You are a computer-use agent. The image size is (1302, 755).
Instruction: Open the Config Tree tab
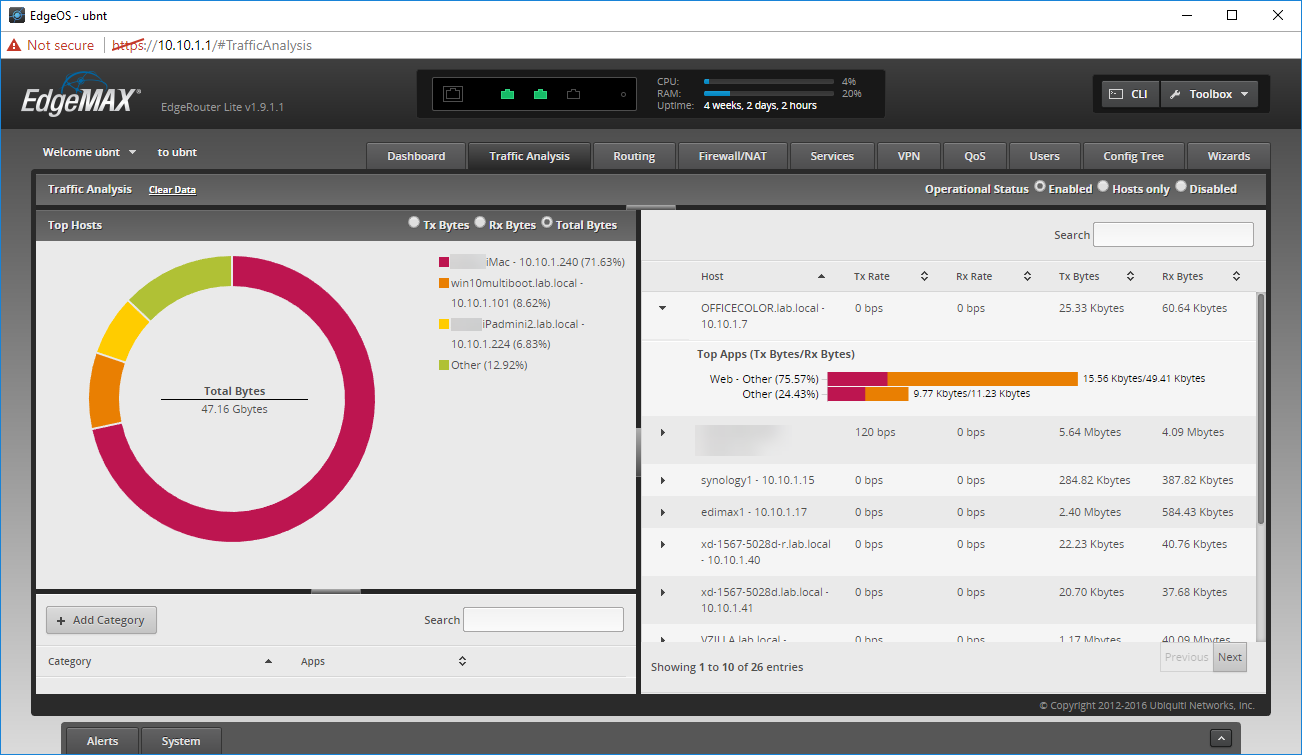(x=1133, y=156)
